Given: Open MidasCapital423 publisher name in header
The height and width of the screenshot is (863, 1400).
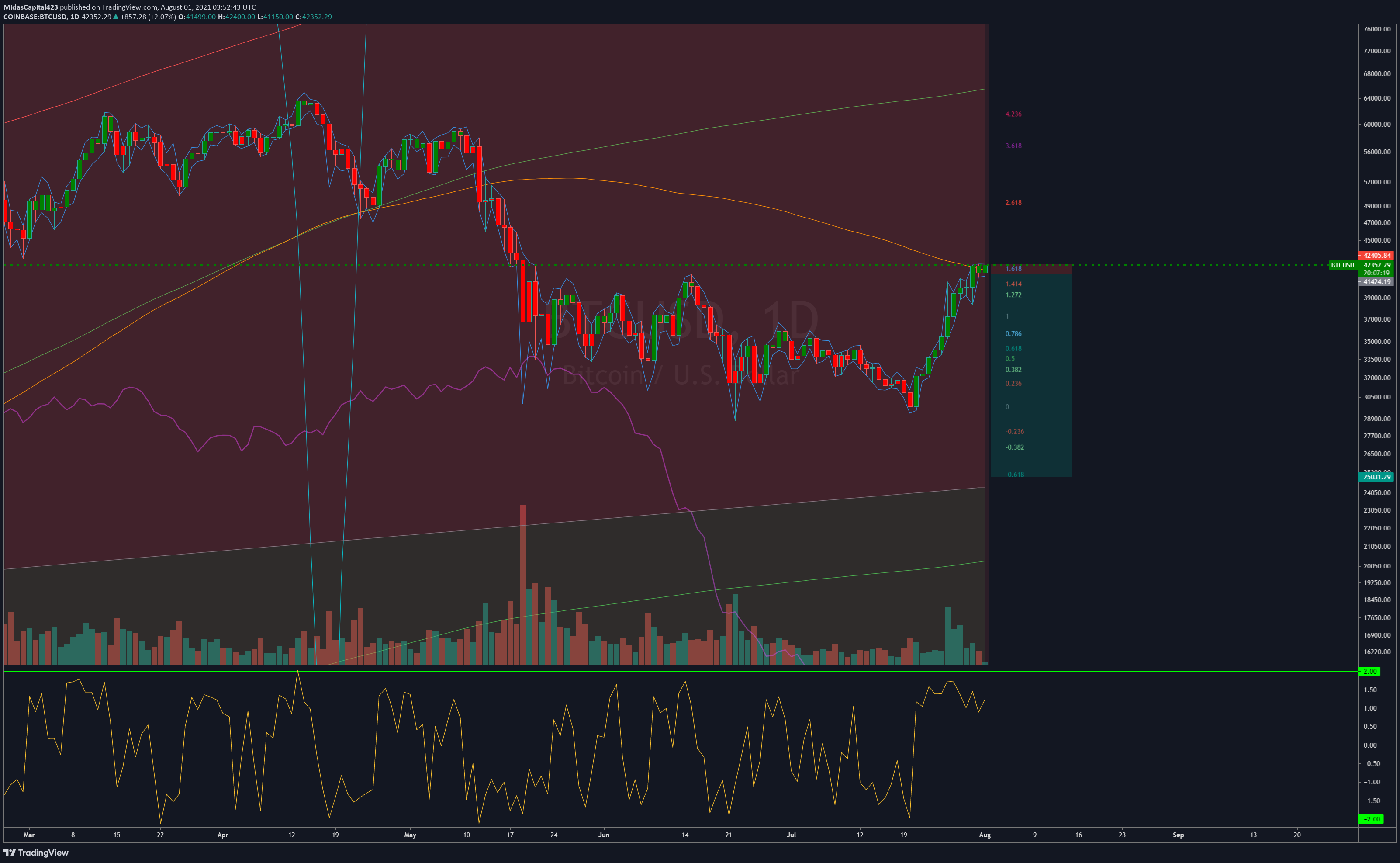Looking at the screenshot, I should [30, 7].
